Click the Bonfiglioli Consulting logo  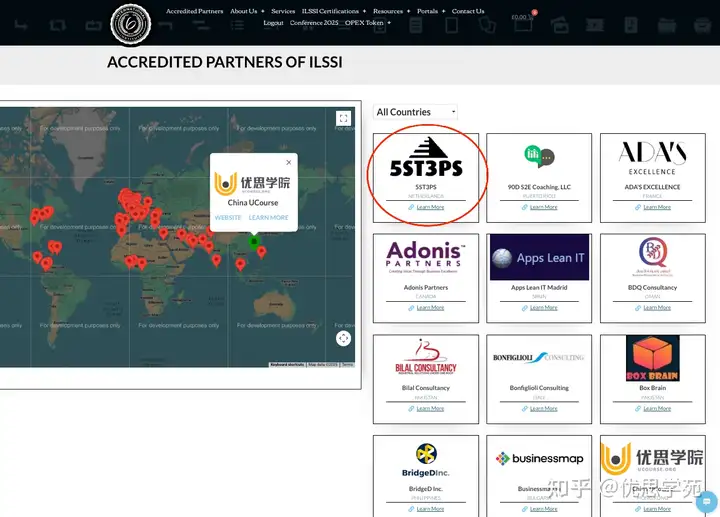tap(539, 358)
